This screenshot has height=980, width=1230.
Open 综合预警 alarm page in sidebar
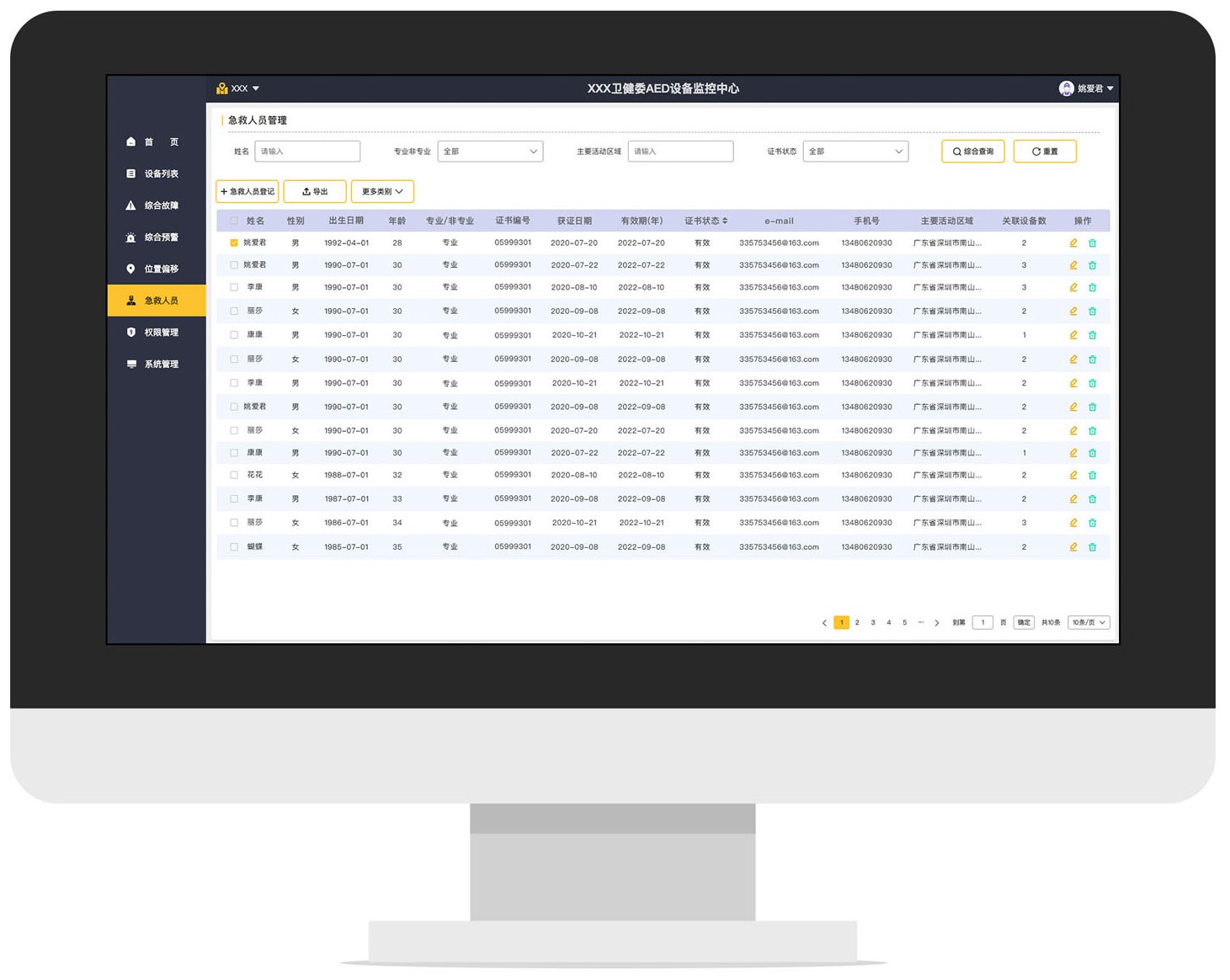(x=157, y=237)
